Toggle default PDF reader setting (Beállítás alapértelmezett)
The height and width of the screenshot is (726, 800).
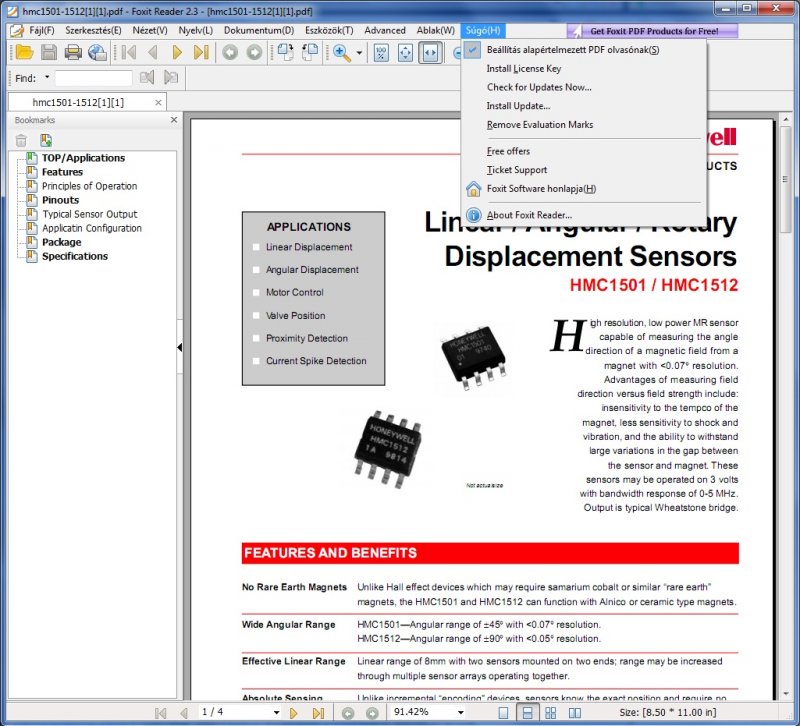coord(583,50)
